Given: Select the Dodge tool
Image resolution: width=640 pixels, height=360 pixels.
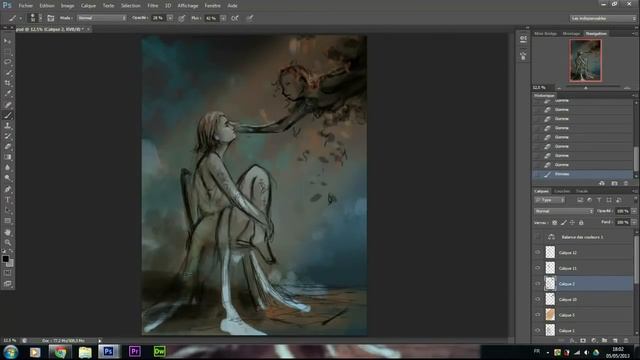Looking at the screenshot, I should click(7, 178).
